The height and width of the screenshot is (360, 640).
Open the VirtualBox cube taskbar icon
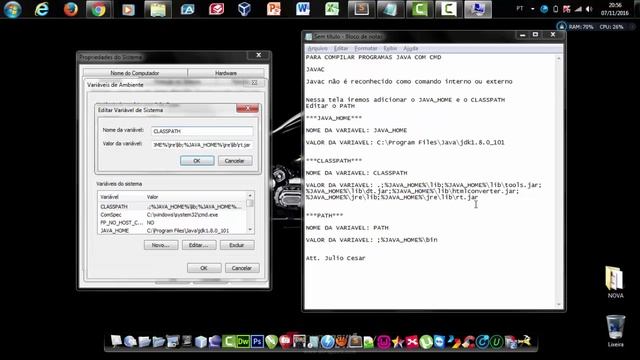pos(244,9)
